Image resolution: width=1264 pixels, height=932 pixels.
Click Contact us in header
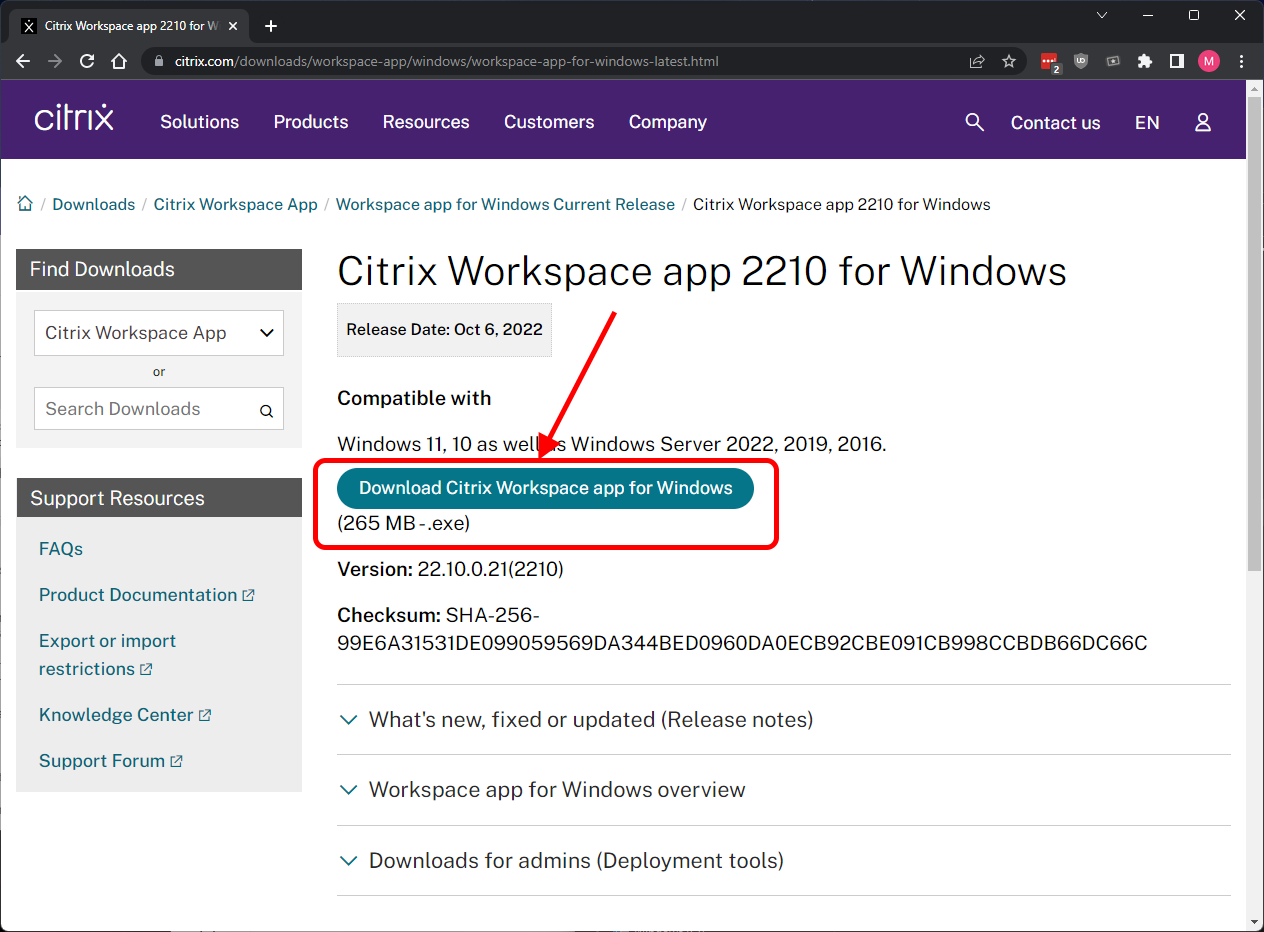pos(1055,123)
